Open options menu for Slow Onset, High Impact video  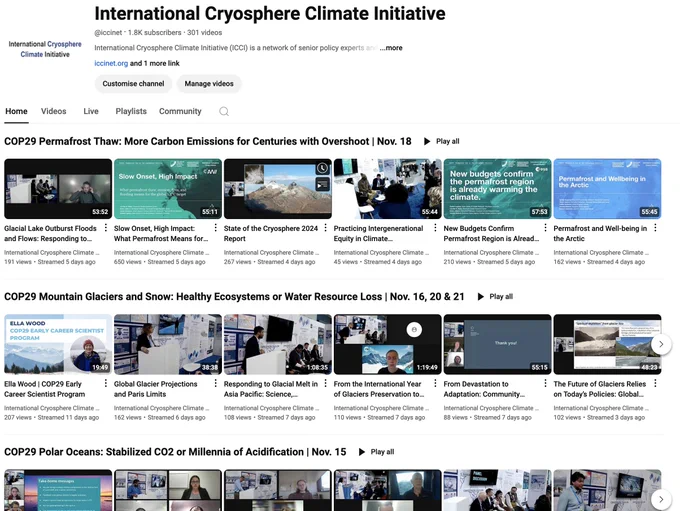(216, 228)
